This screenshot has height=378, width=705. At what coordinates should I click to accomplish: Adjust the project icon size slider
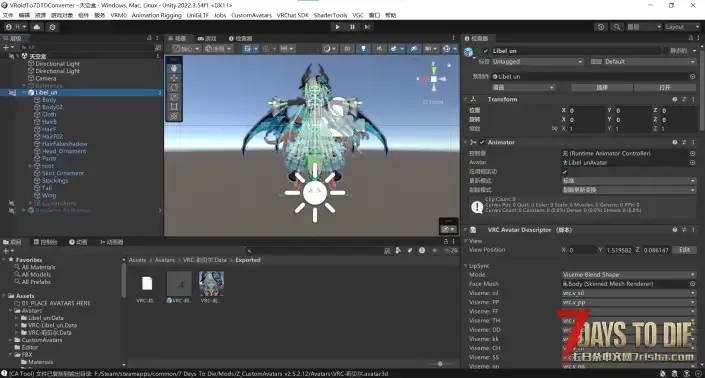coord(440,364)
